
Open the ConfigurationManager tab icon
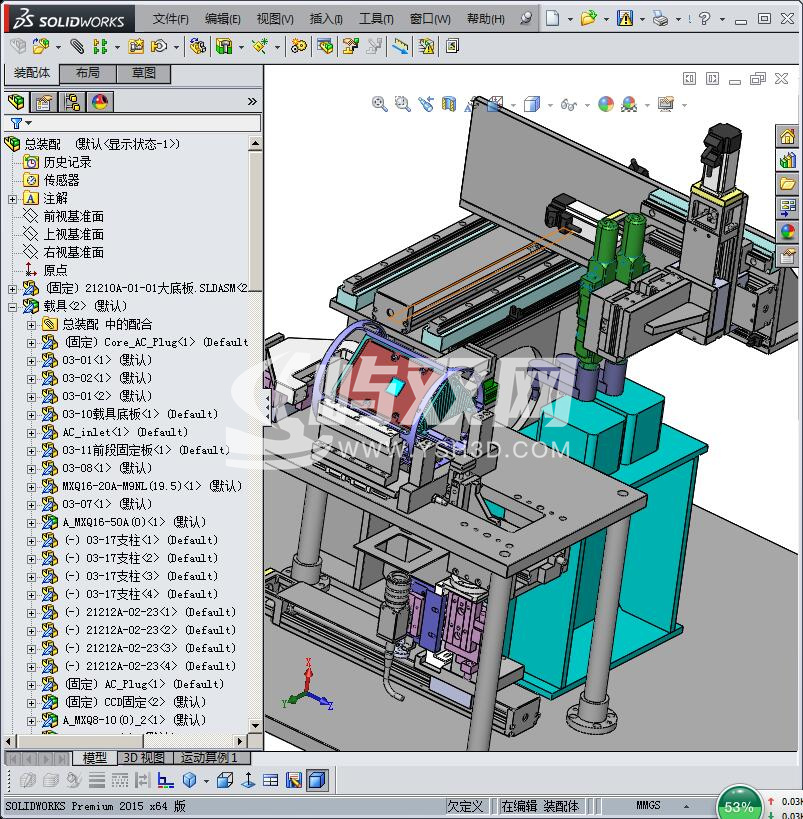click(x=72, y=101)
